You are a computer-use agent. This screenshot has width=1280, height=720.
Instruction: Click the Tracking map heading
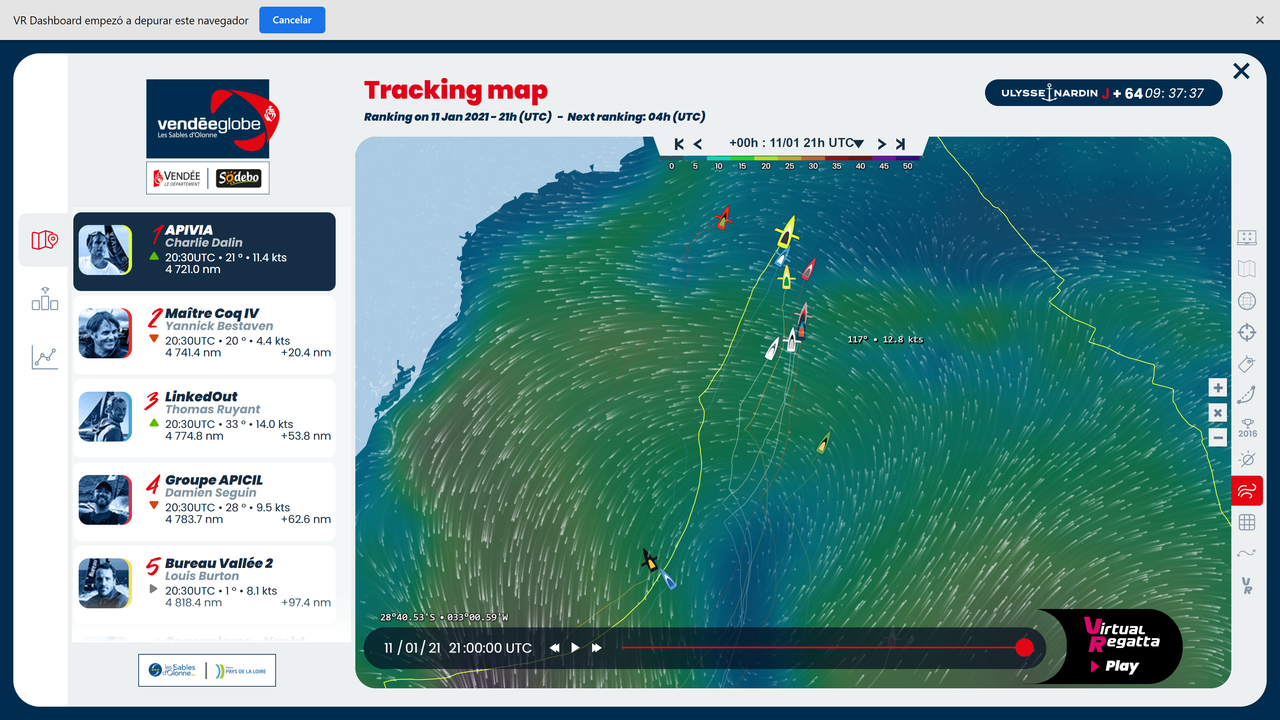coord(456,91)
